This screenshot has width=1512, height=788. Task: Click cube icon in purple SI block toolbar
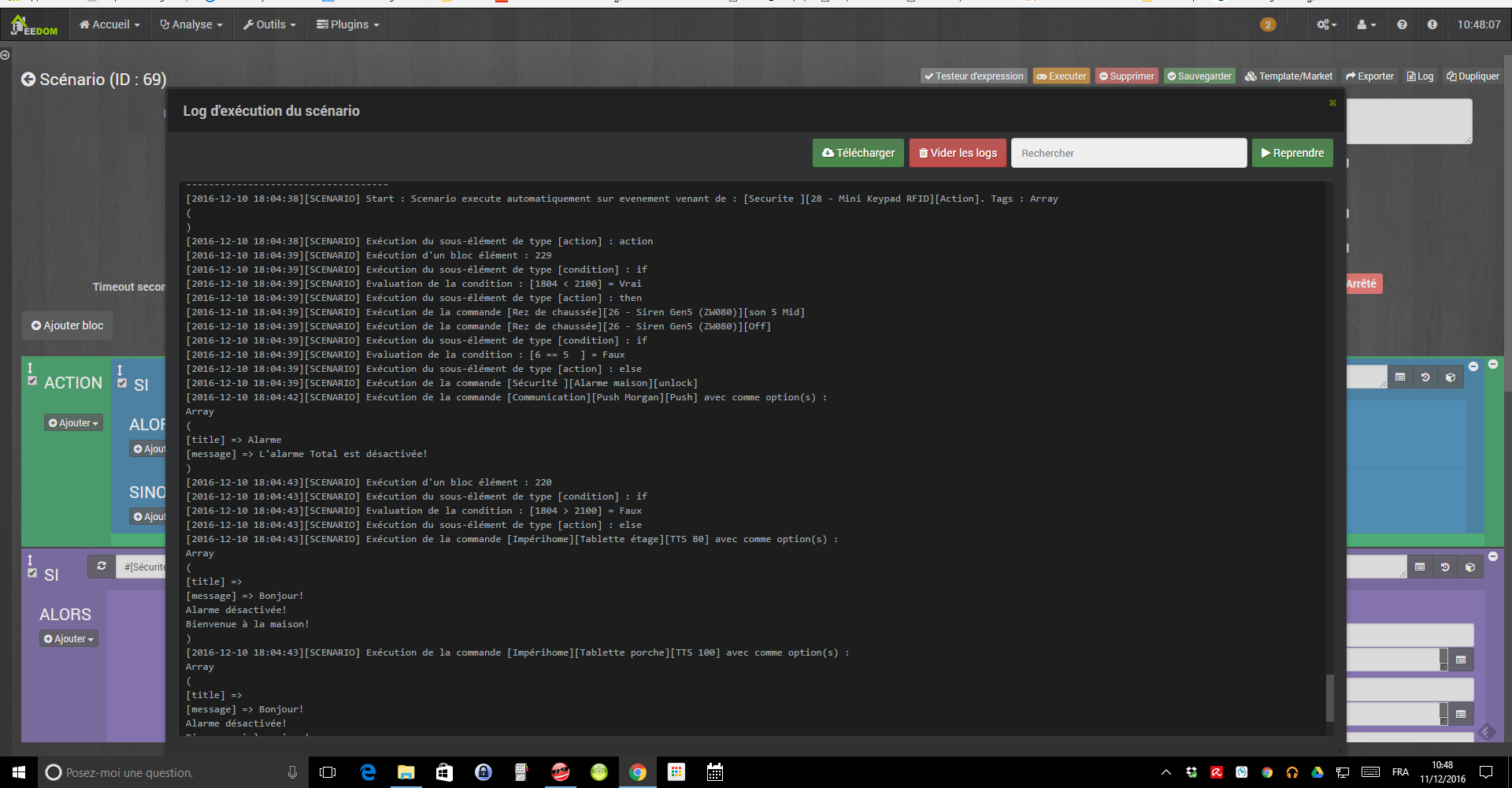1470,567
